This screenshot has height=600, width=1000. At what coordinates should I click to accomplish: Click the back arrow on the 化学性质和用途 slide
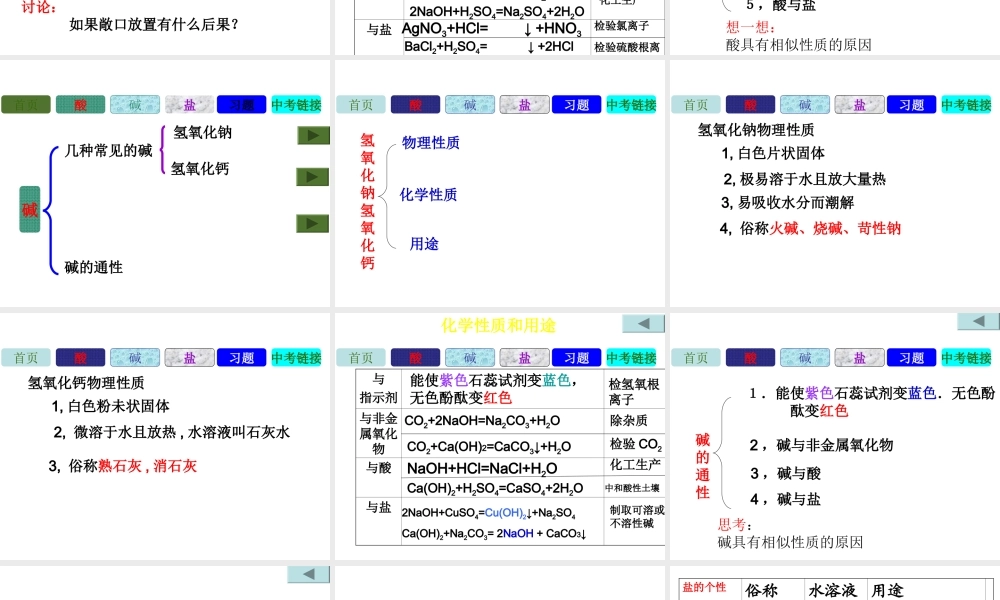643,323
